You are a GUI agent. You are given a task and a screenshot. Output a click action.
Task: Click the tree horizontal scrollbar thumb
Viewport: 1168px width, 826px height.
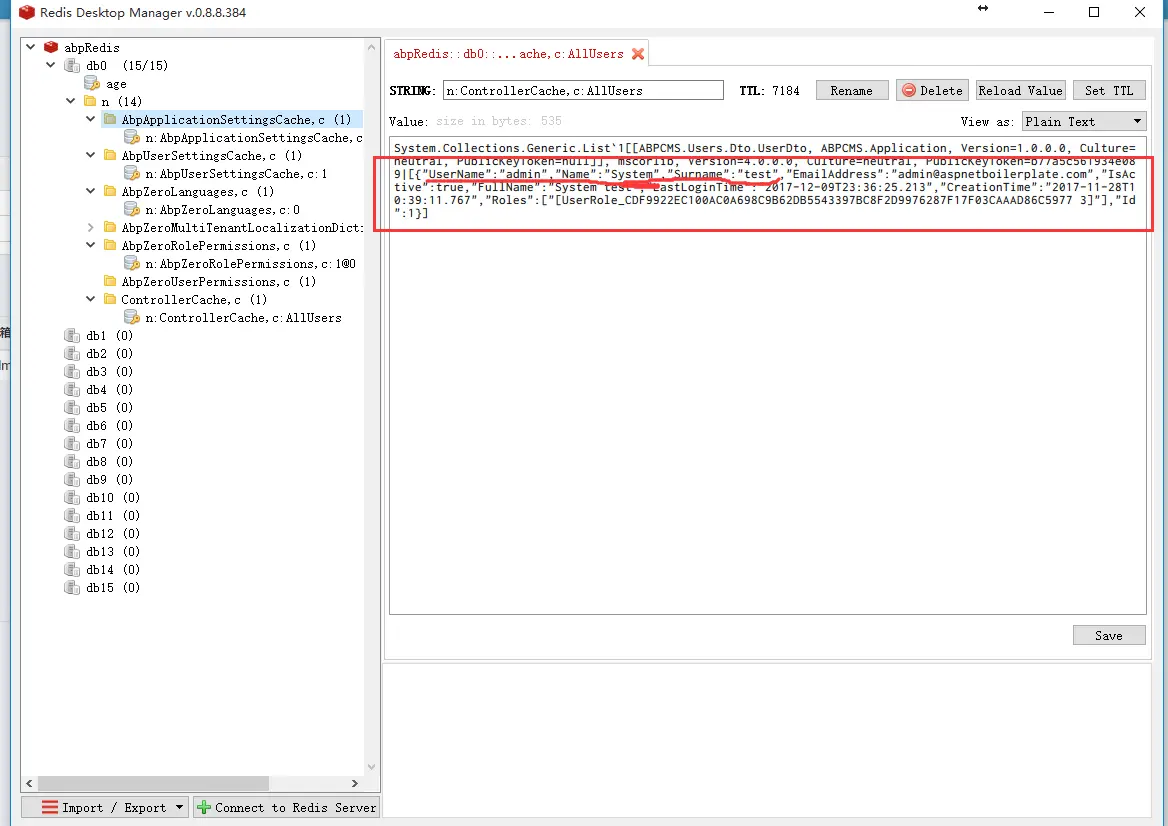tap(153, 784)
